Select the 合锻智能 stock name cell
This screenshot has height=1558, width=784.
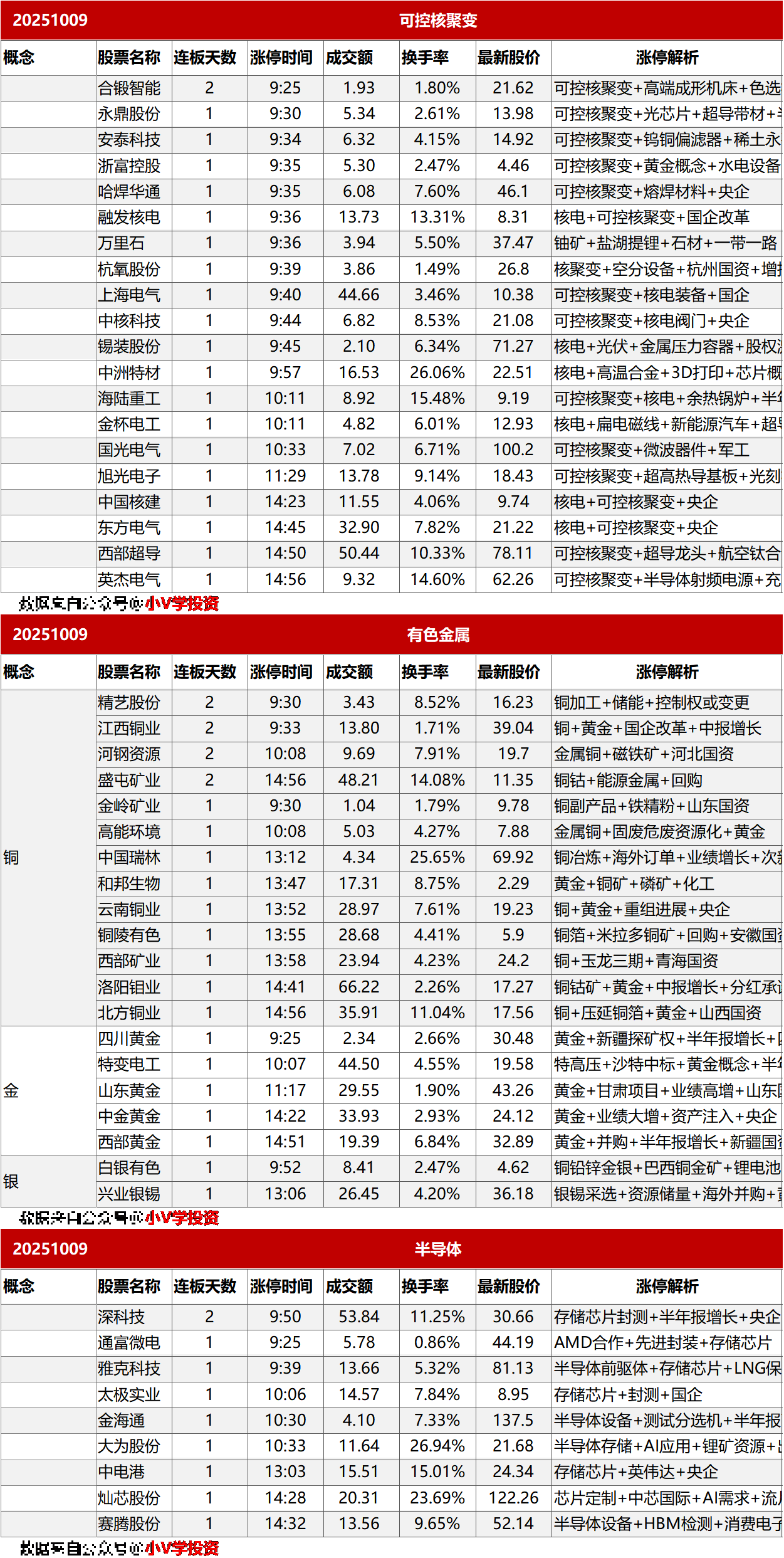pos(130,88)
